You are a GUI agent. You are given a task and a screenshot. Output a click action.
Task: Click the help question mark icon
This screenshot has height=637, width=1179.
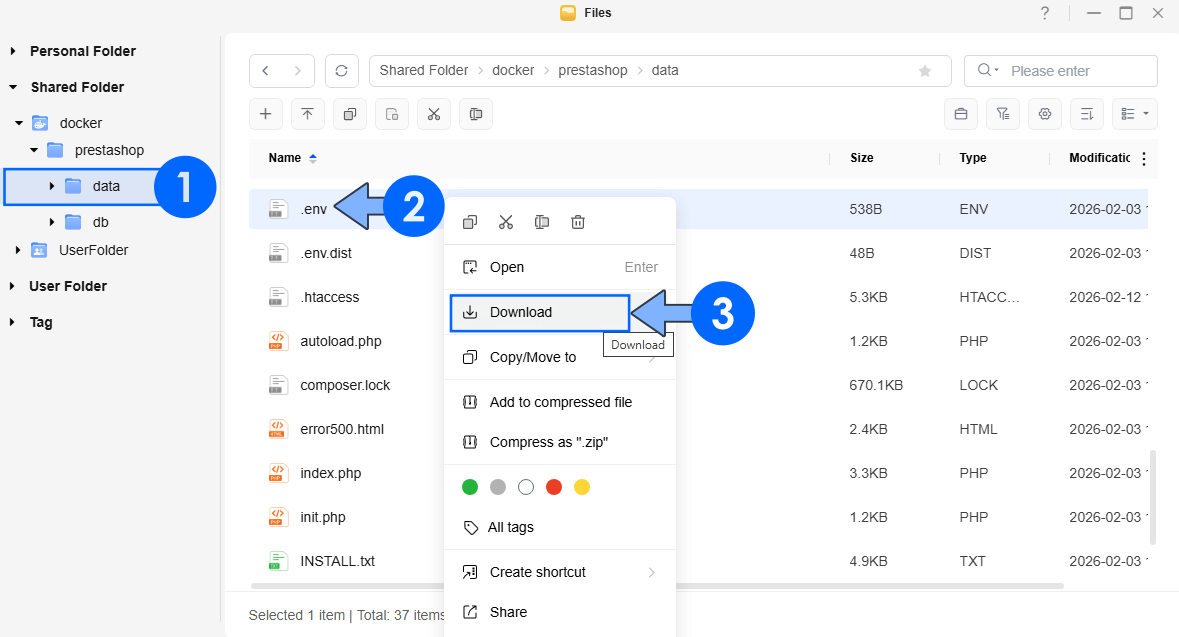point(1045,13)
